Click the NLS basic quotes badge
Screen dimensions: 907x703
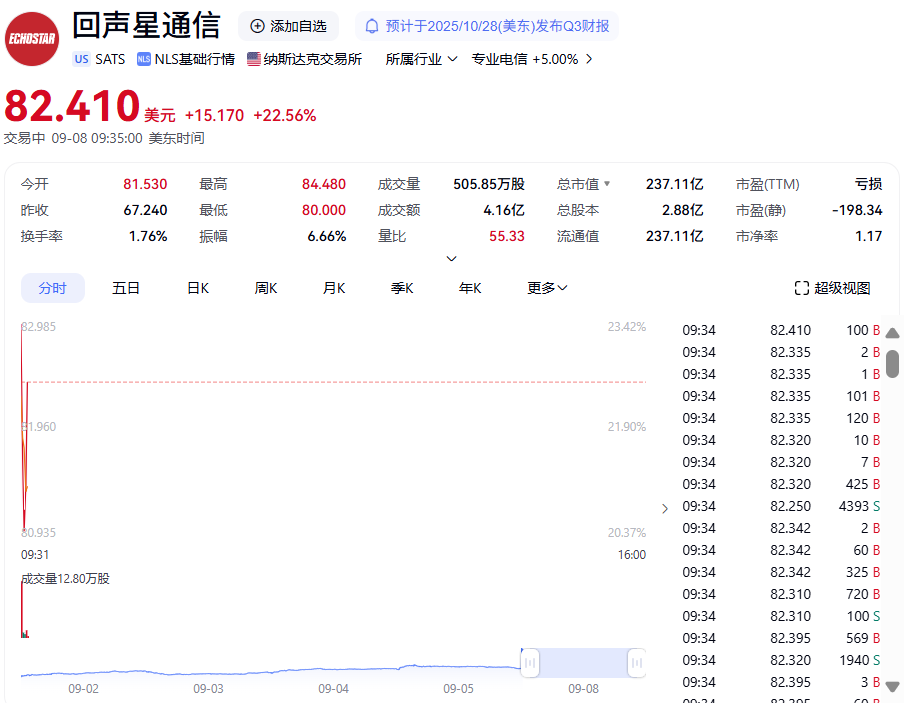pyautogui.click(x=144, y=59)
